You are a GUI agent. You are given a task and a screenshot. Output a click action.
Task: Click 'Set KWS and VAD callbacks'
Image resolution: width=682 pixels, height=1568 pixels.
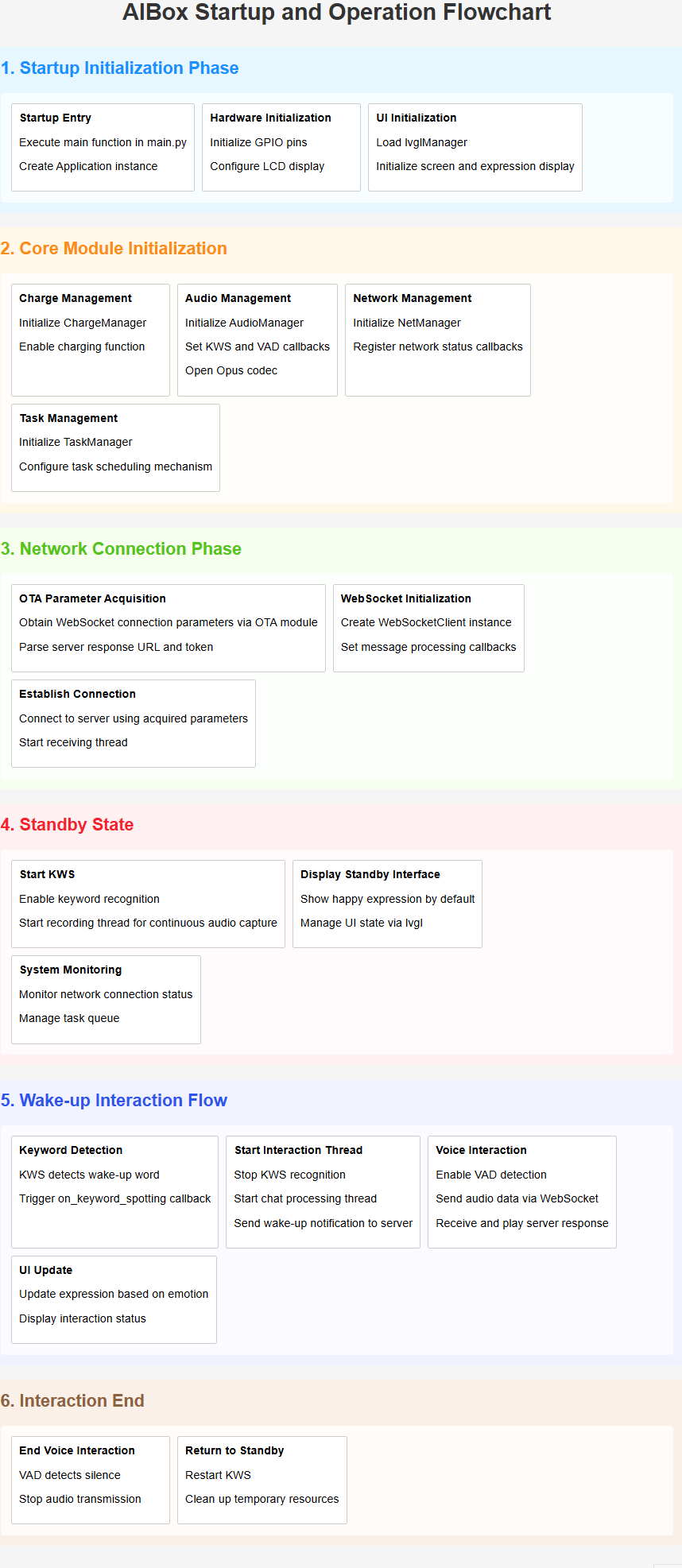tap(258, 347)
